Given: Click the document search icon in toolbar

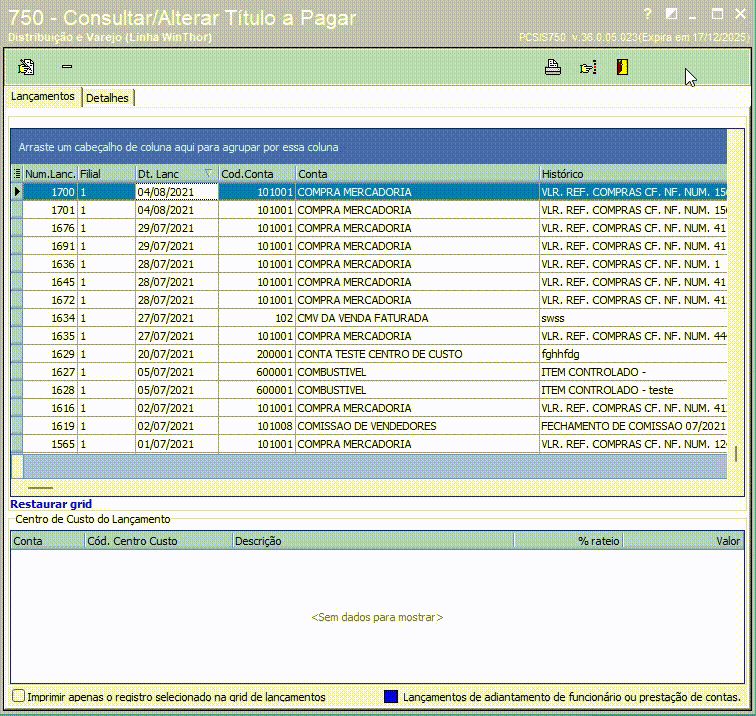Looking at the screenshot, I should pyautogui.click(x=27, y=67).
